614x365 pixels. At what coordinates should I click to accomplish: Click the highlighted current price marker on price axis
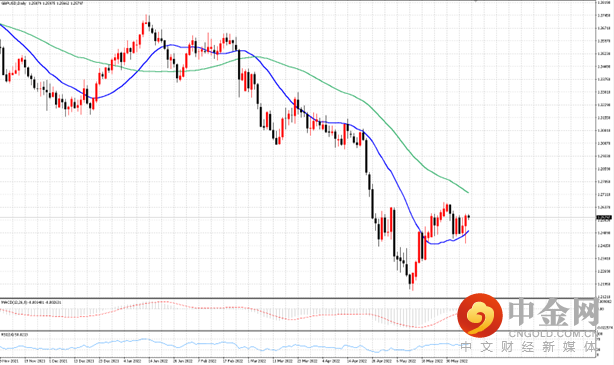(603, 217)
